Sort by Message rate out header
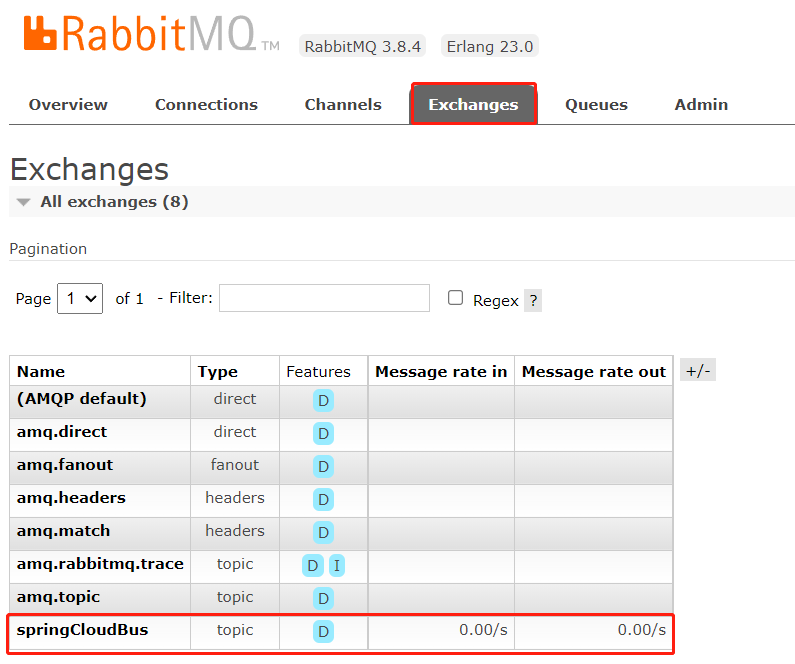 (594, 372)
